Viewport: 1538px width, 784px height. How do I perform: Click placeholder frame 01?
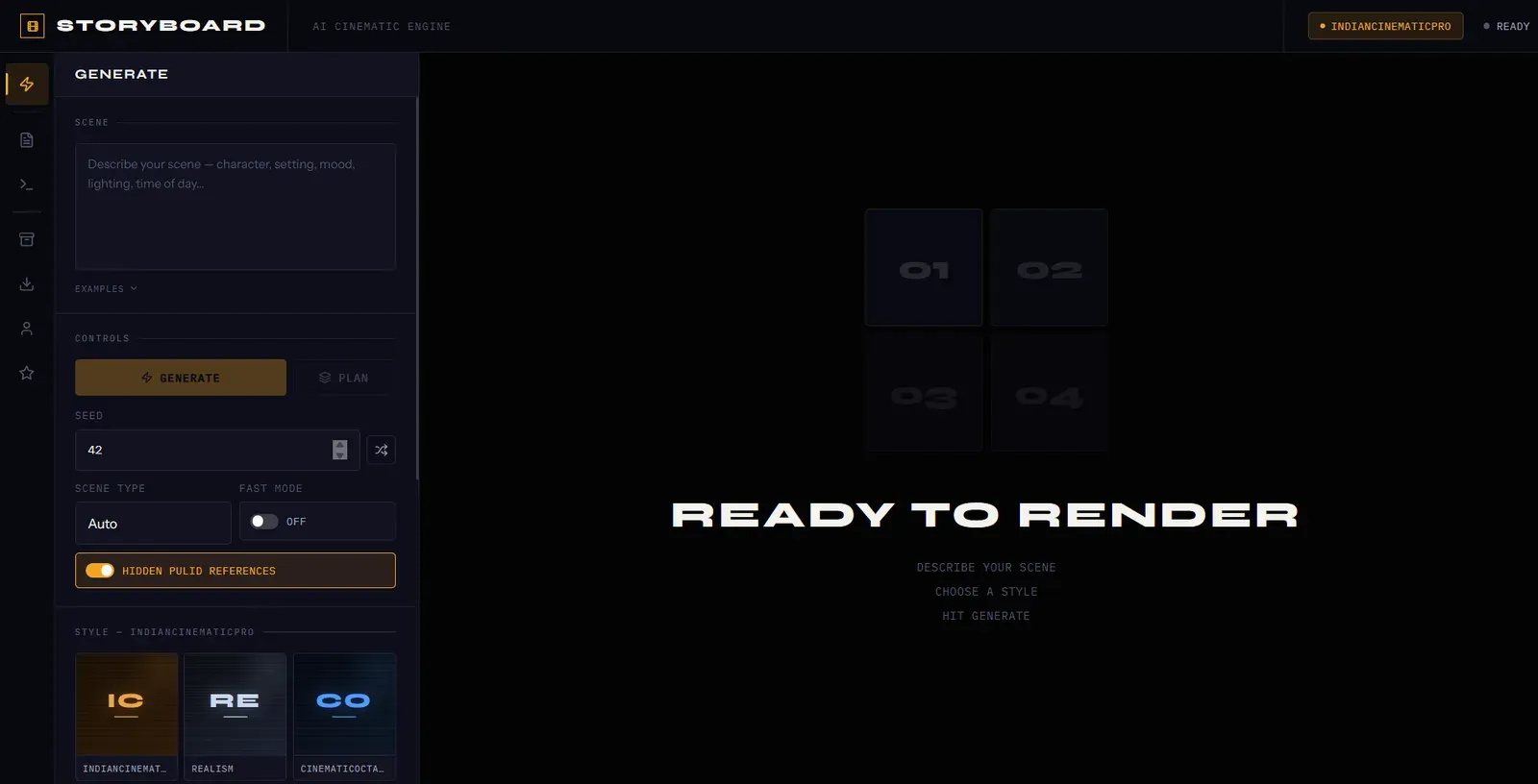[x=924, y=267]
